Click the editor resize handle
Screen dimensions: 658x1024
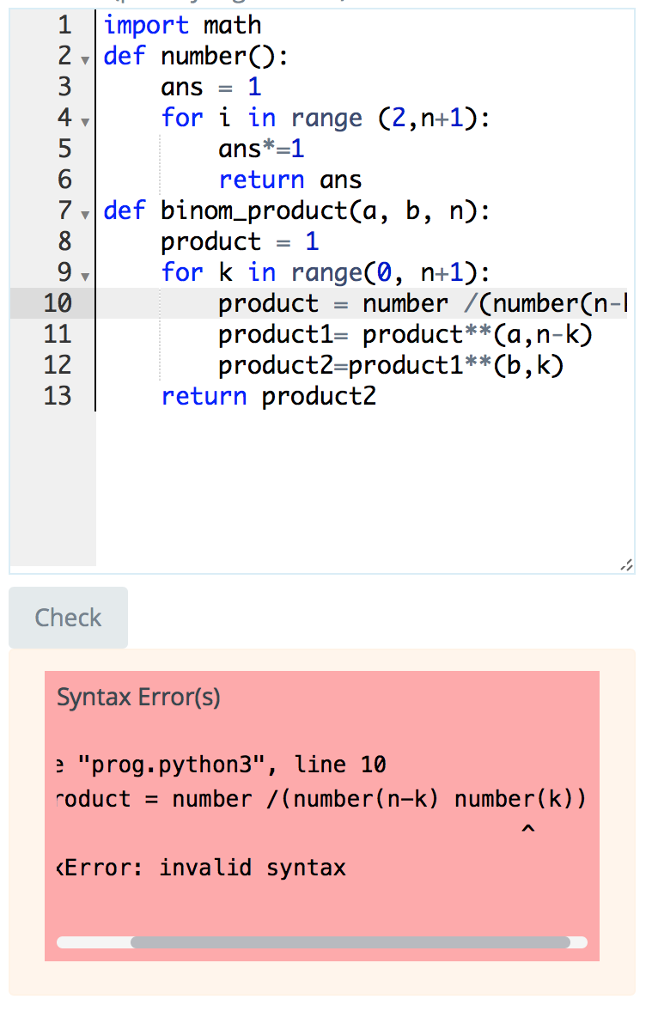point(627,564)
